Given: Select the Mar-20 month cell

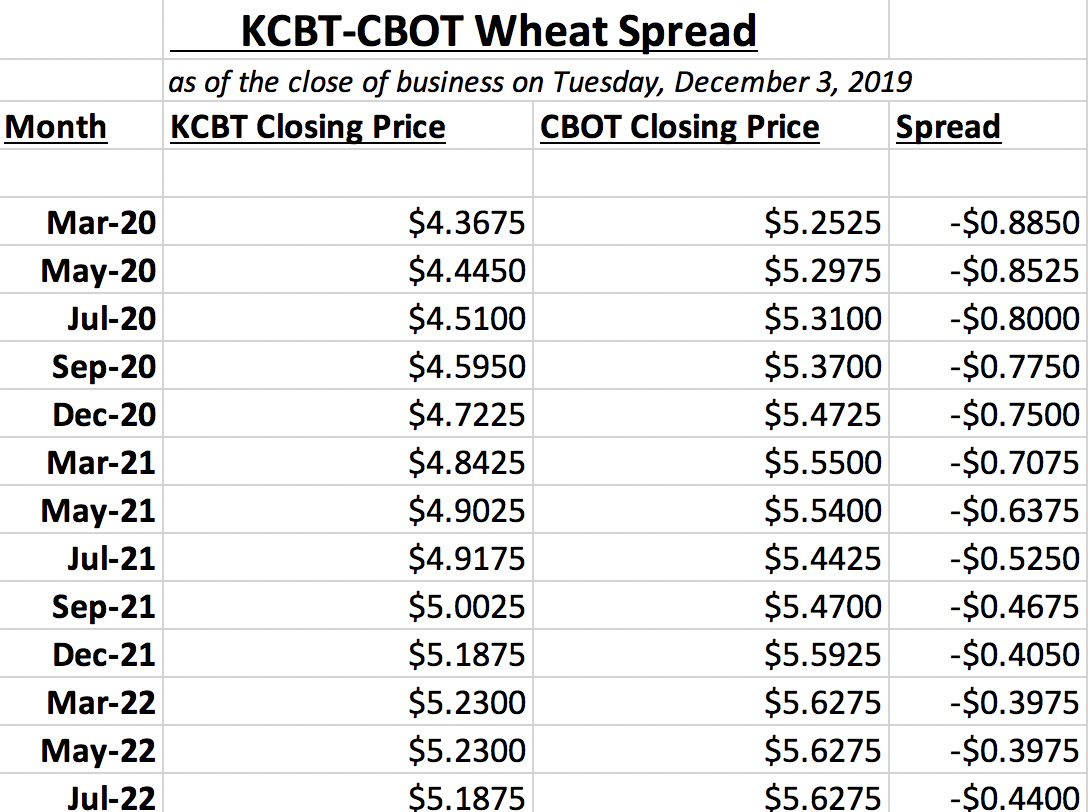Looking at the screenshot, I should 81,222.
